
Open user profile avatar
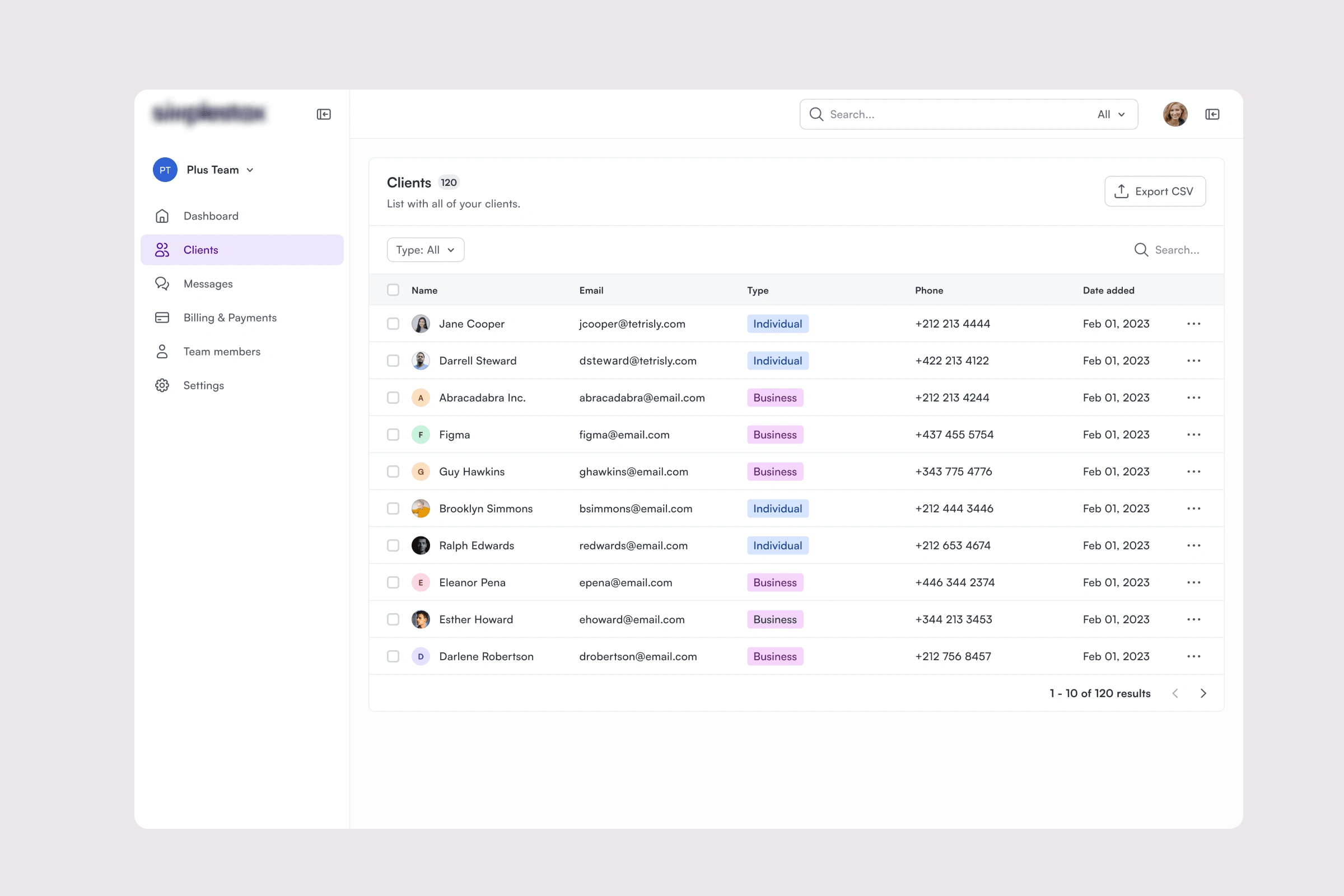[x=1175, y=114]
